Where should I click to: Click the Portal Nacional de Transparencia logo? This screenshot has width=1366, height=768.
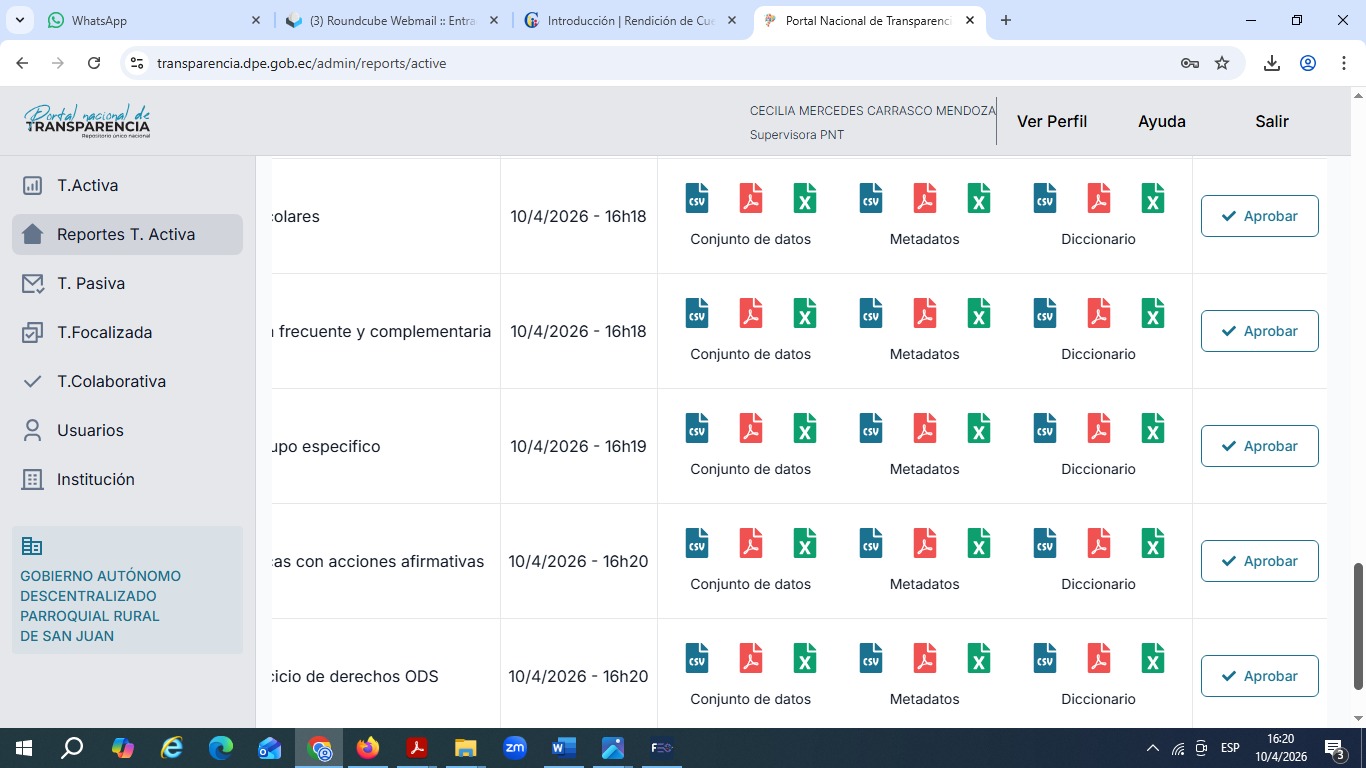pos(87,121)
